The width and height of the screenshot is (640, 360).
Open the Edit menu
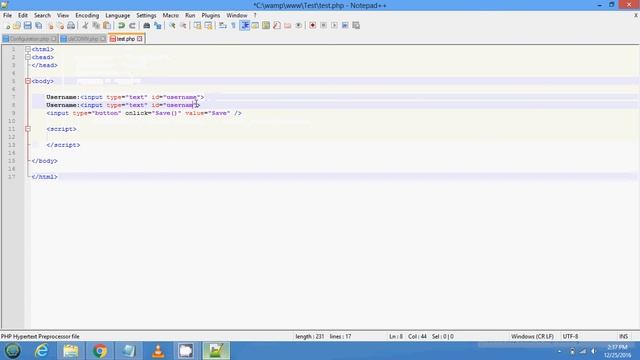point(23,16)
